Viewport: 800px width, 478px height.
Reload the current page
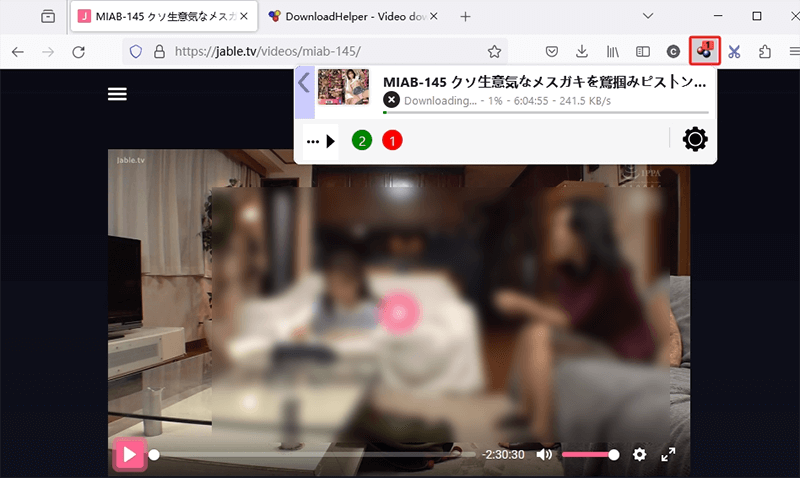click(79, 52)
